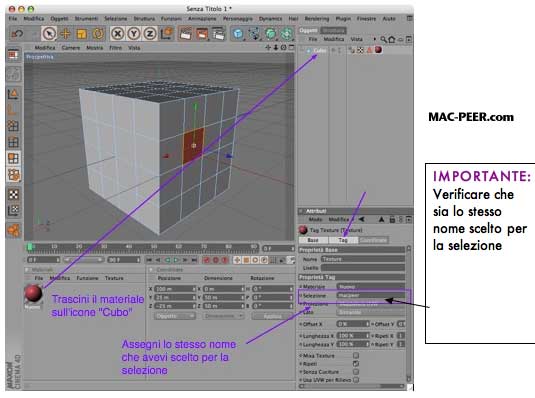Click the Applica button

coord(272,316)
